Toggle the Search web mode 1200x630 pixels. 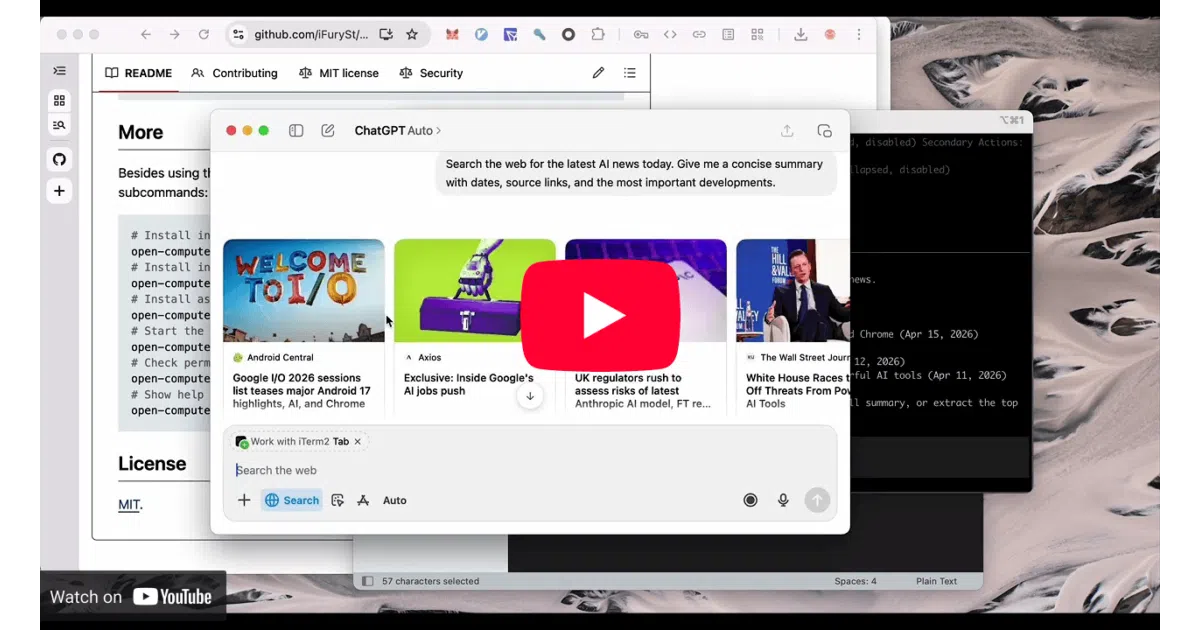292,500
